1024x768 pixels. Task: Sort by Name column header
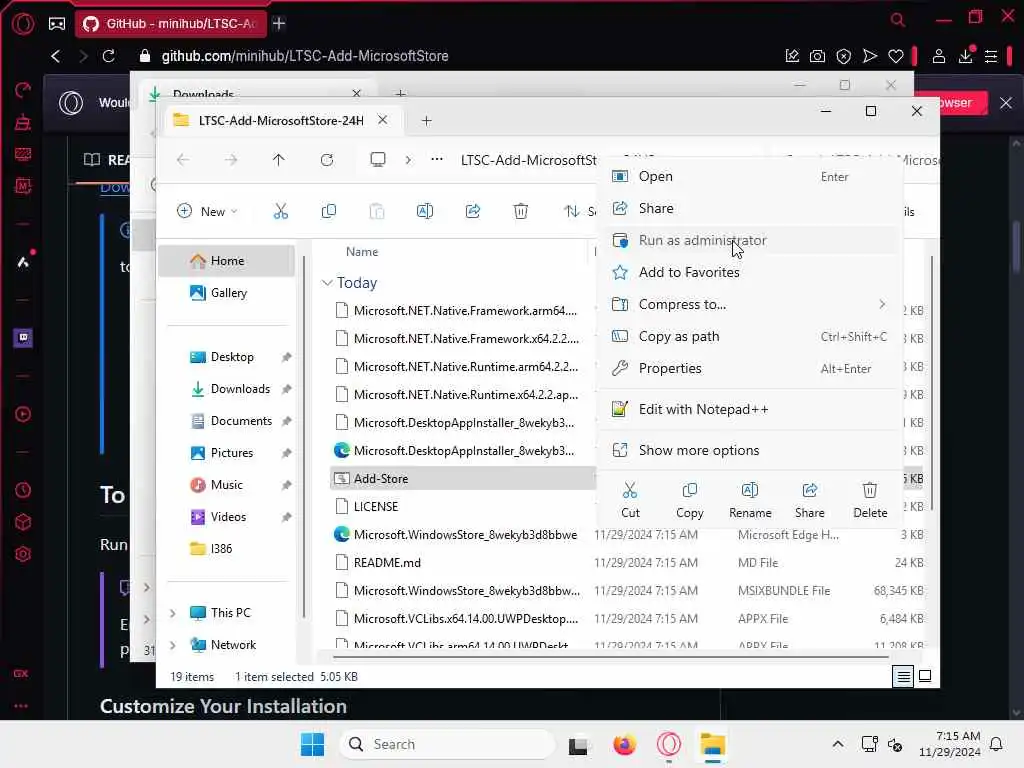(362, 251)
